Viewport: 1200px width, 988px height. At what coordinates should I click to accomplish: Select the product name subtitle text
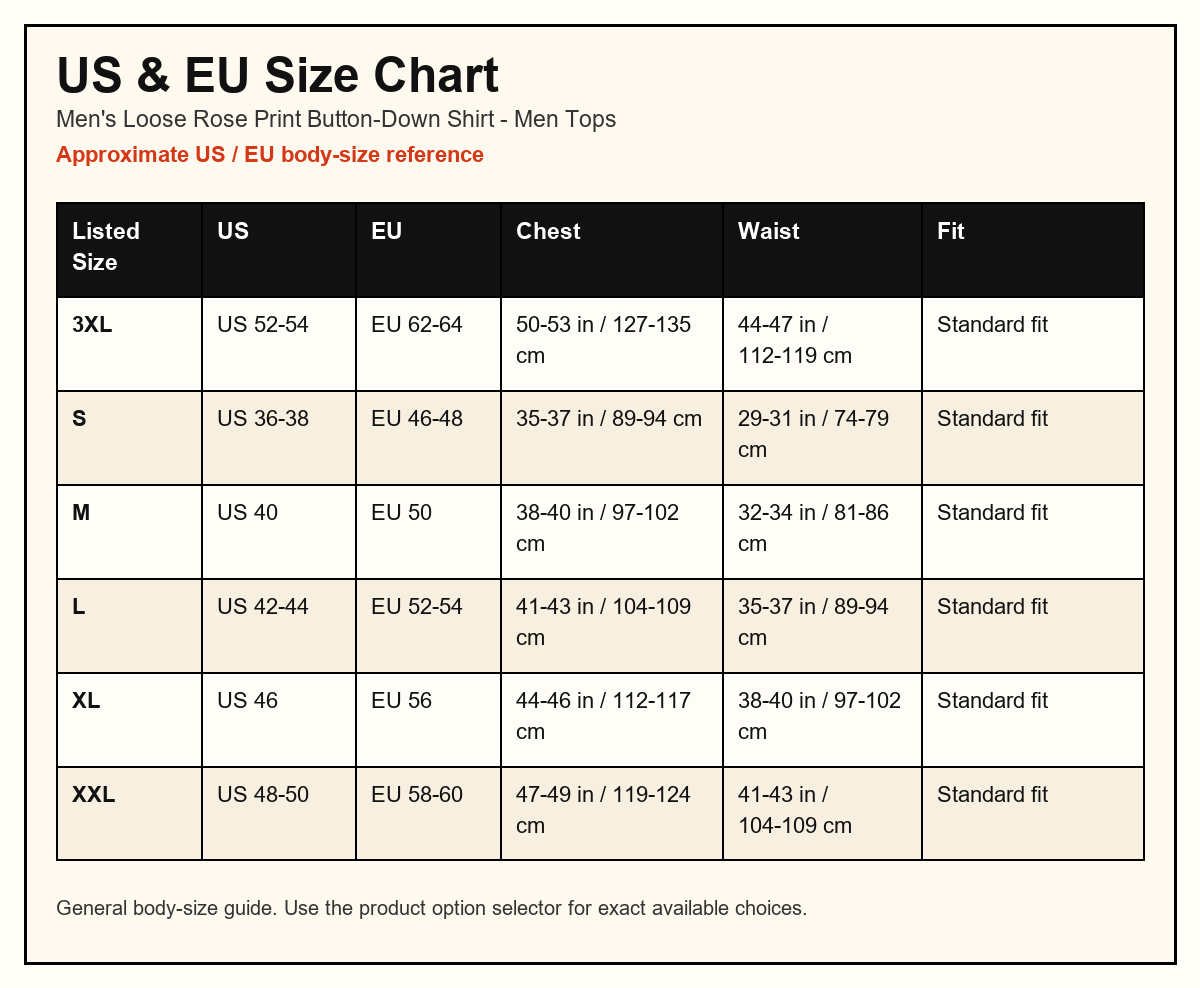coord(336,120)
